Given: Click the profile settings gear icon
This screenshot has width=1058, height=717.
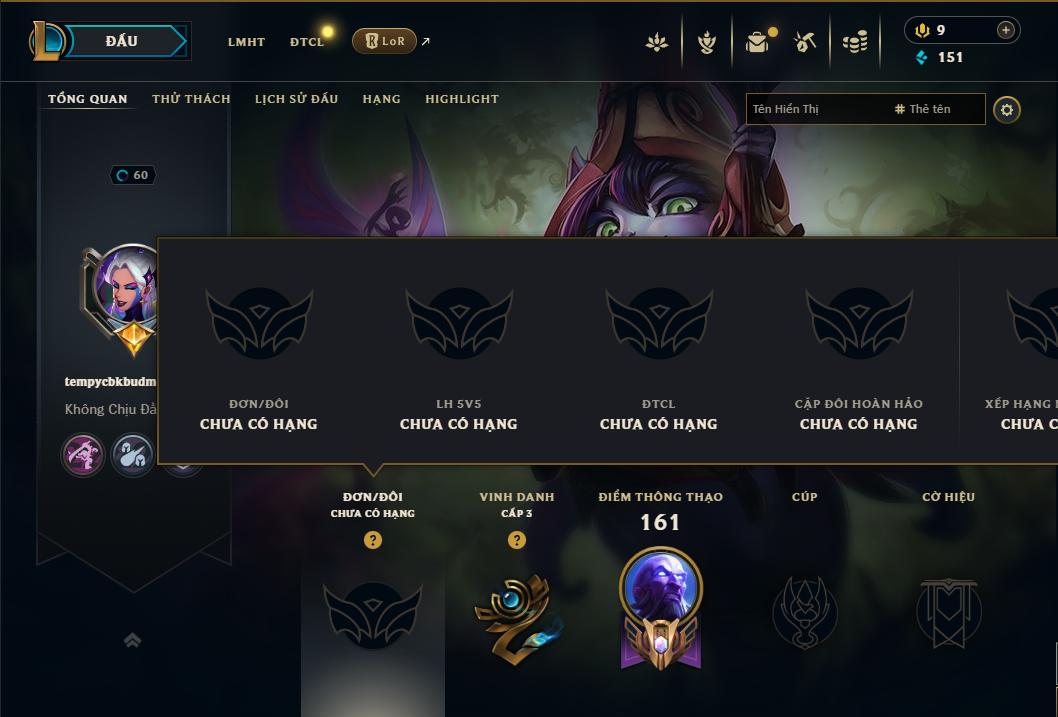Looking at the screenshot, I should [1007, 110].
